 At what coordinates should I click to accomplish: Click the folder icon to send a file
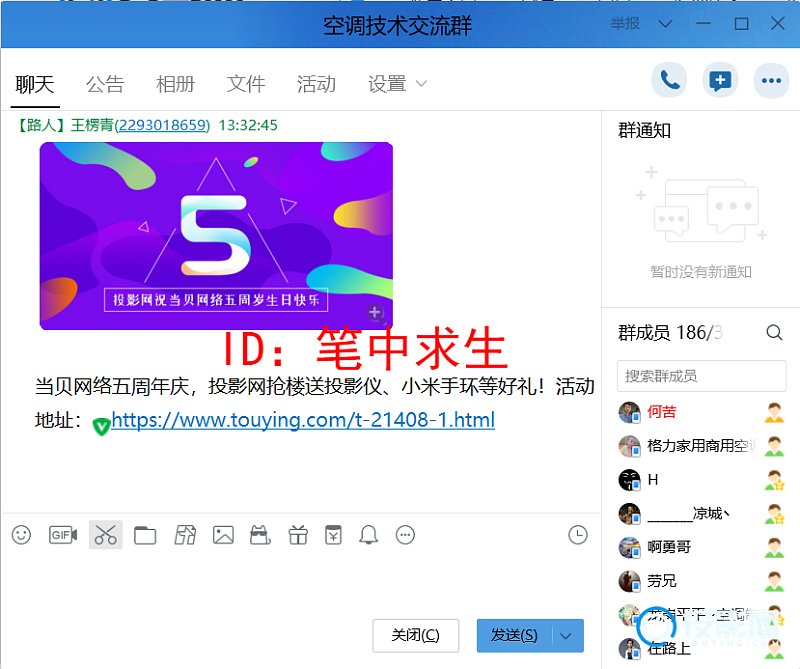[145, 535]
